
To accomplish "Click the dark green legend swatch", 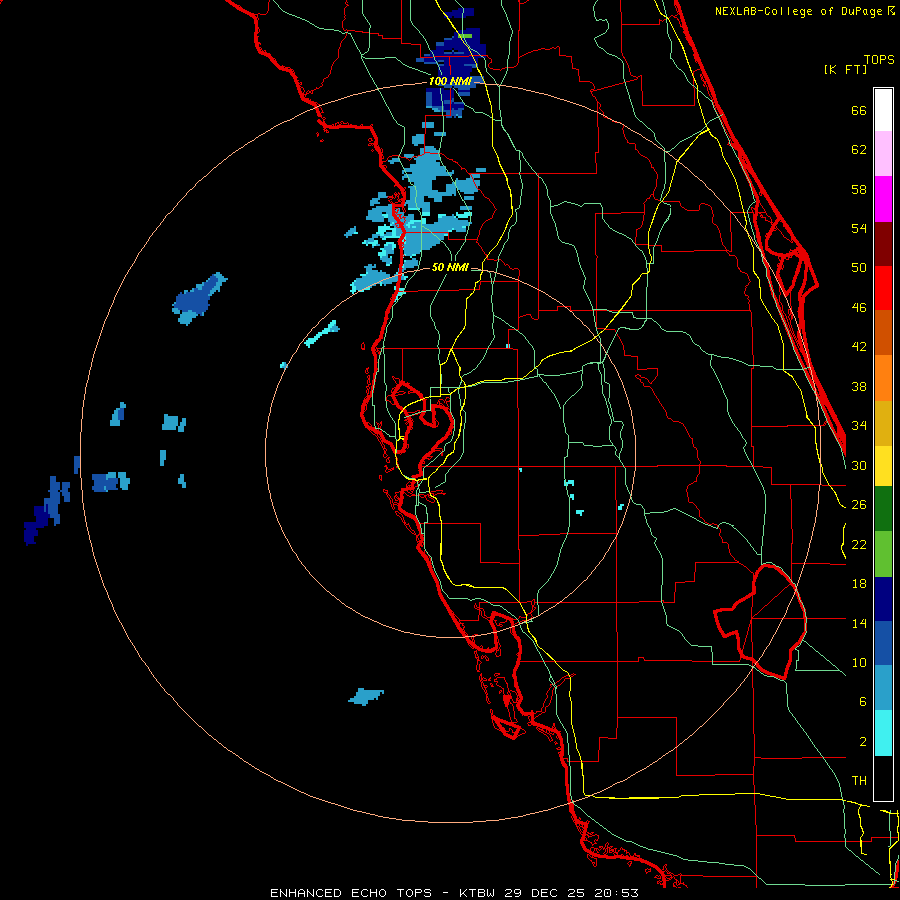I will (x=883, y=509).
